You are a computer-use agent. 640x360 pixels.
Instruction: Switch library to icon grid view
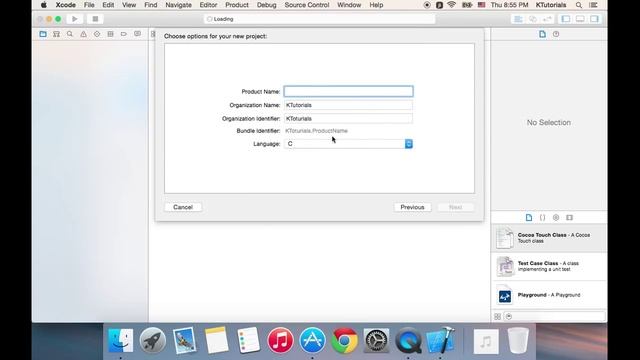point(498,317)
